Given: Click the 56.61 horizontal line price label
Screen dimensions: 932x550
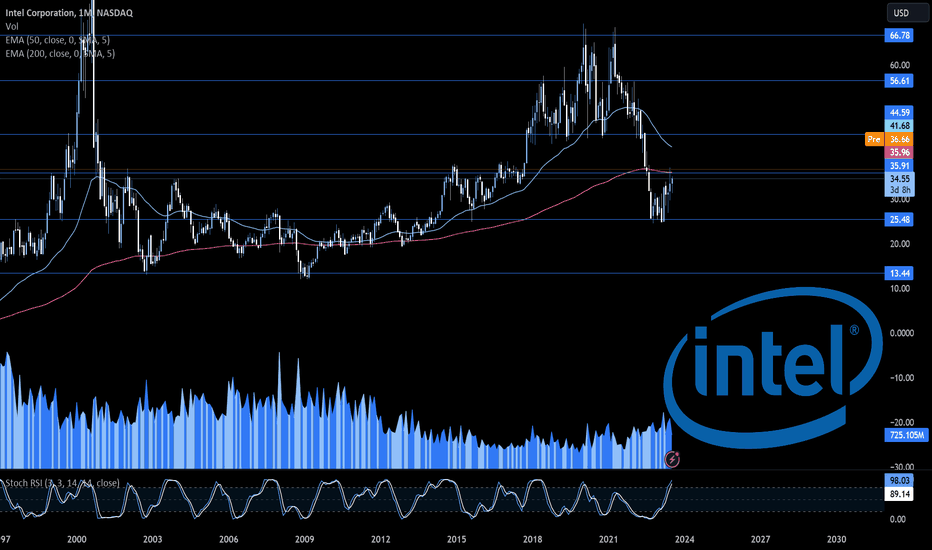Looking at the screenshot, I should coord(899,81).
